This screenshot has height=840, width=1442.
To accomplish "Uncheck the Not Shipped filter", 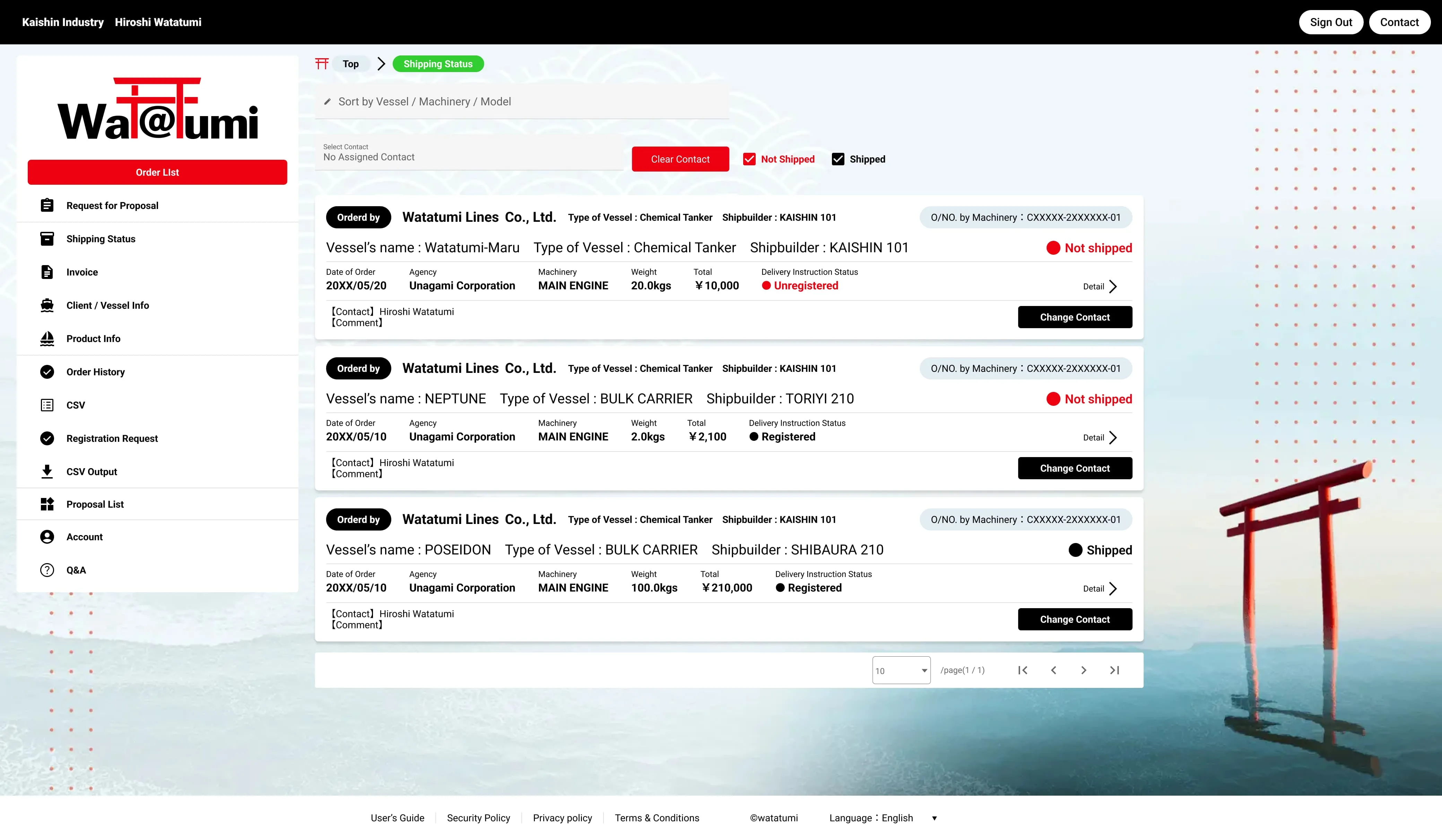I will pos(749,158).
